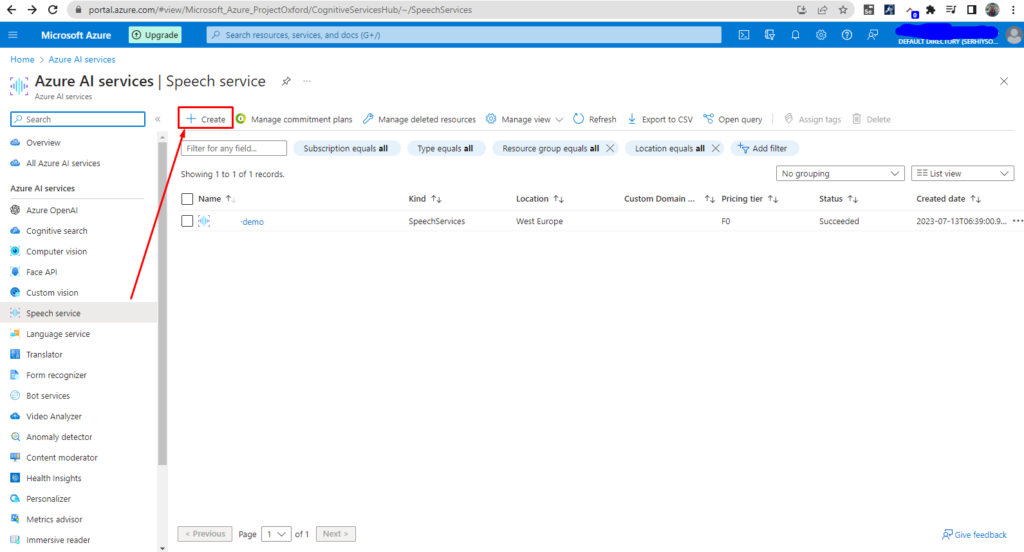Viewport: 1024px width, 552px height.
Task: Share this page from the address bar
Action: pos(822,10)
